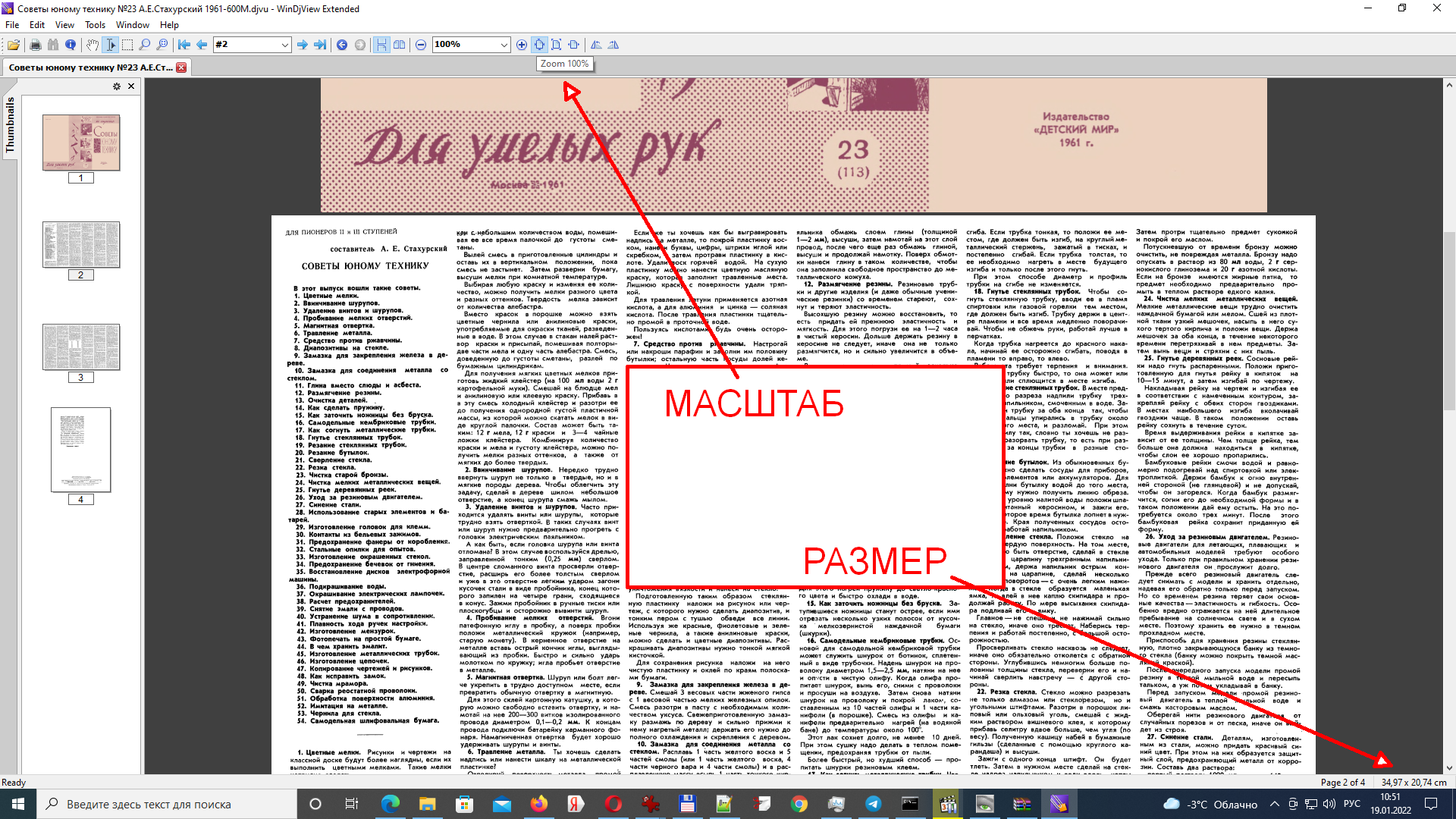Go to first page via toolbar arrow
1456x819 pixels.
[184, 45]
